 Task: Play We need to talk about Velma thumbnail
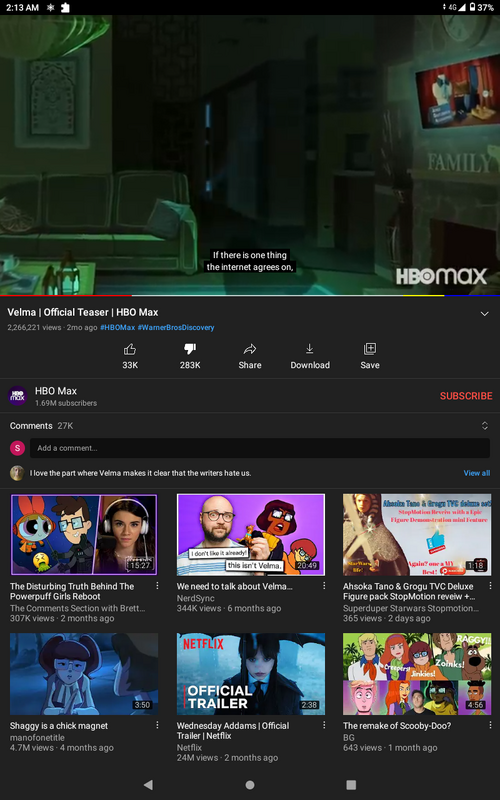pos(251,535)
